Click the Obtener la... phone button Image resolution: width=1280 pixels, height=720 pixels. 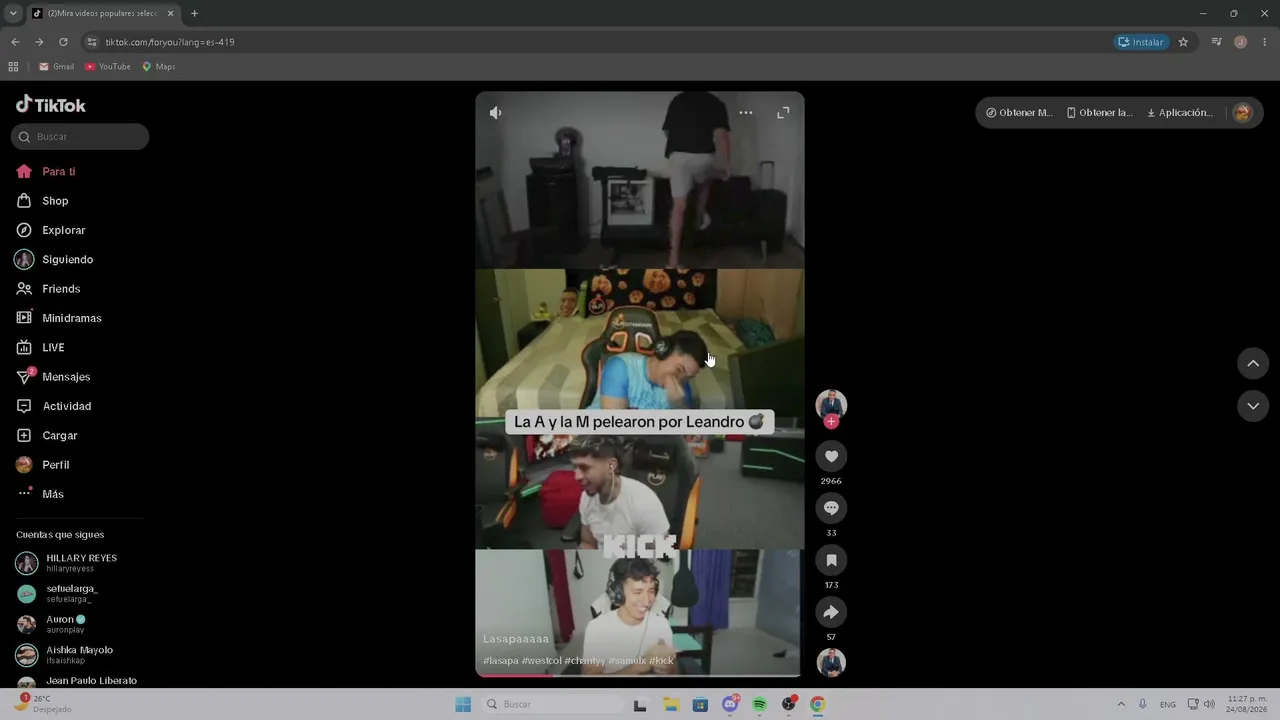[x=1100, y=113]
